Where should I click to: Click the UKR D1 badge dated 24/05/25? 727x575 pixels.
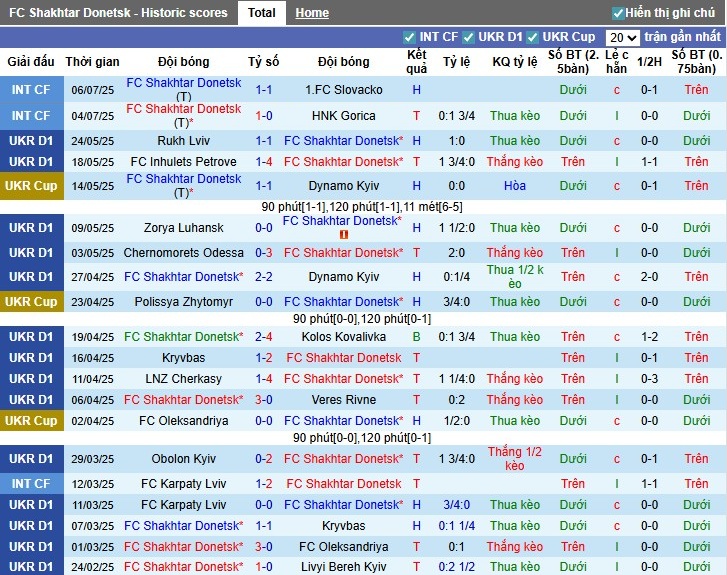pyautogui.click(x=30, y=141)
